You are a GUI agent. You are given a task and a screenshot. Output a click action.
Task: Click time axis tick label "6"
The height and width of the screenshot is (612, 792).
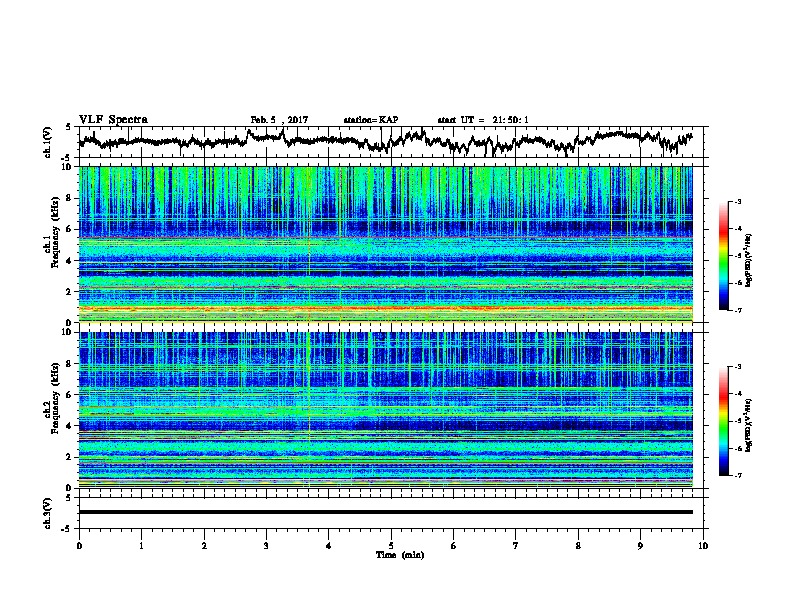[x=454, y=545]
